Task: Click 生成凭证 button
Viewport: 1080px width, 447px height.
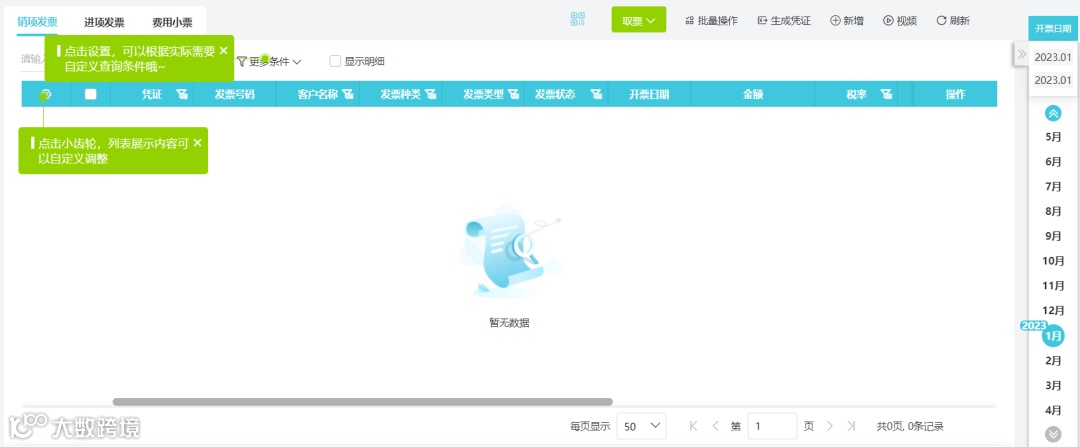Action: pos(784,21)
